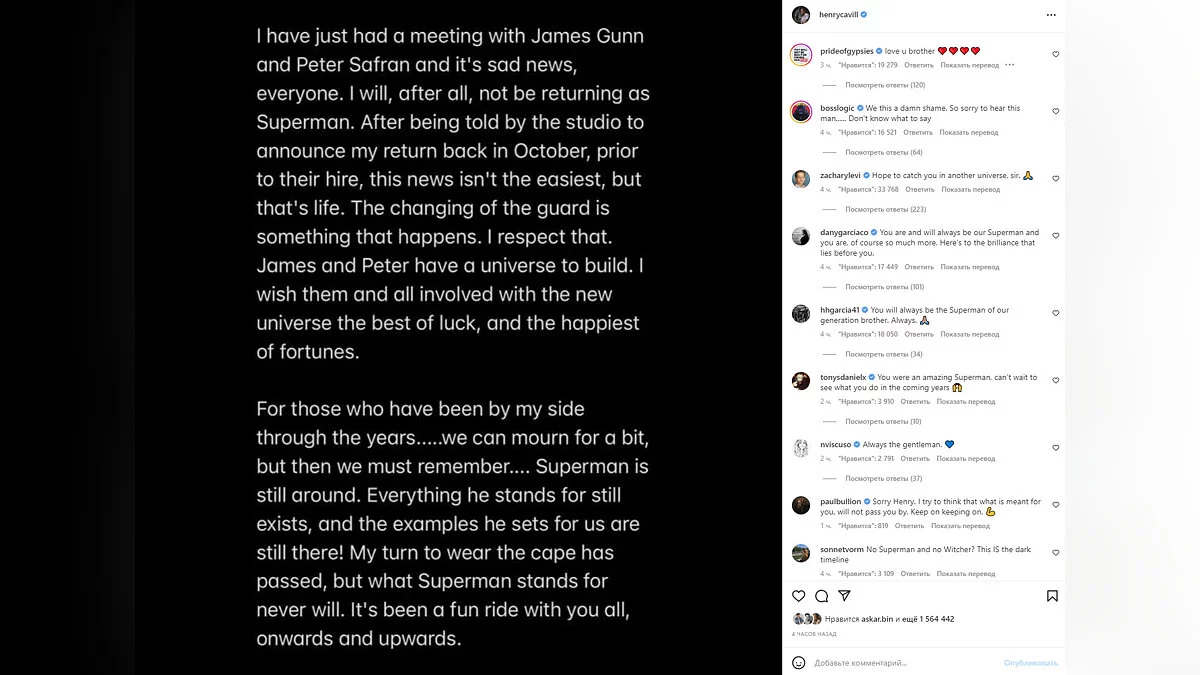The width and height of the screenshot is (1200, 675).
Task: Reply to the danygarciaco comment
Action: point(919,267)
